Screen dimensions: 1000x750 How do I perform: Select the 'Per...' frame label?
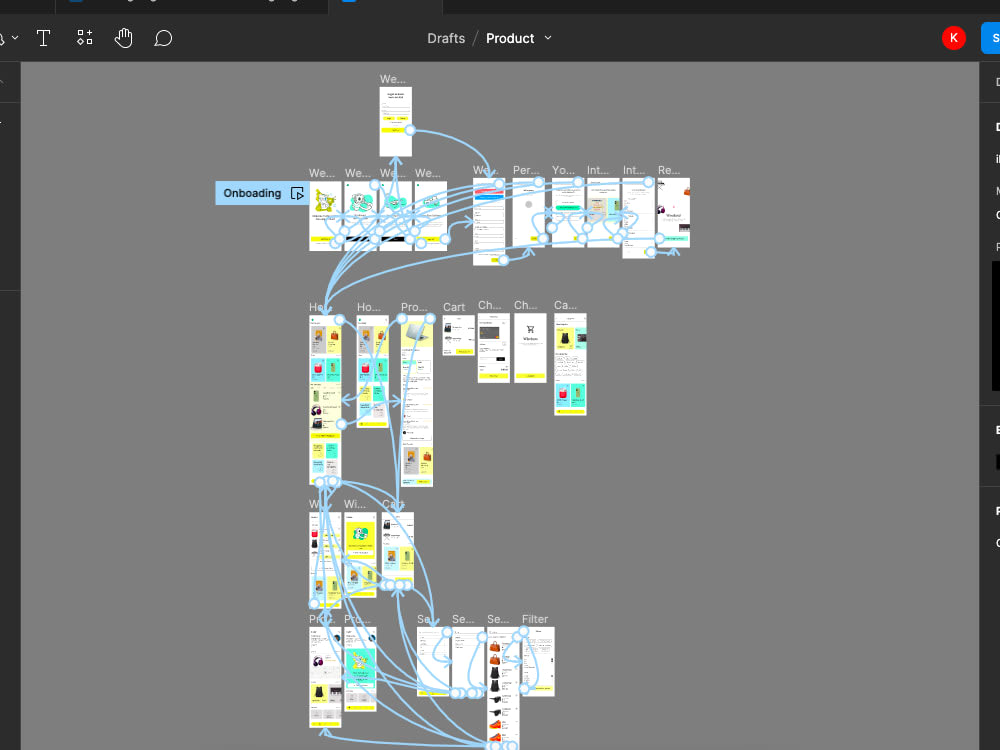526,170
